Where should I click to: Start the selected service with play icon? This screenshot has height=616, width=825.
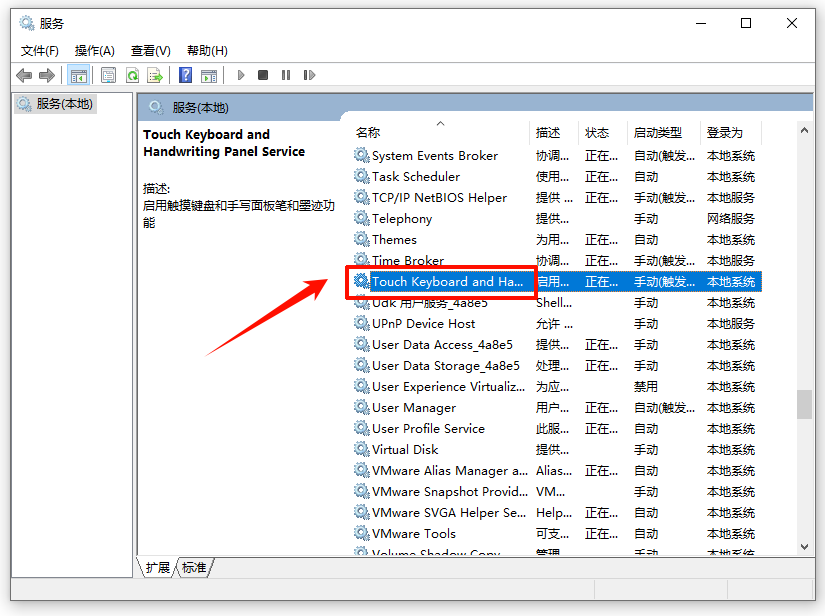241,74
